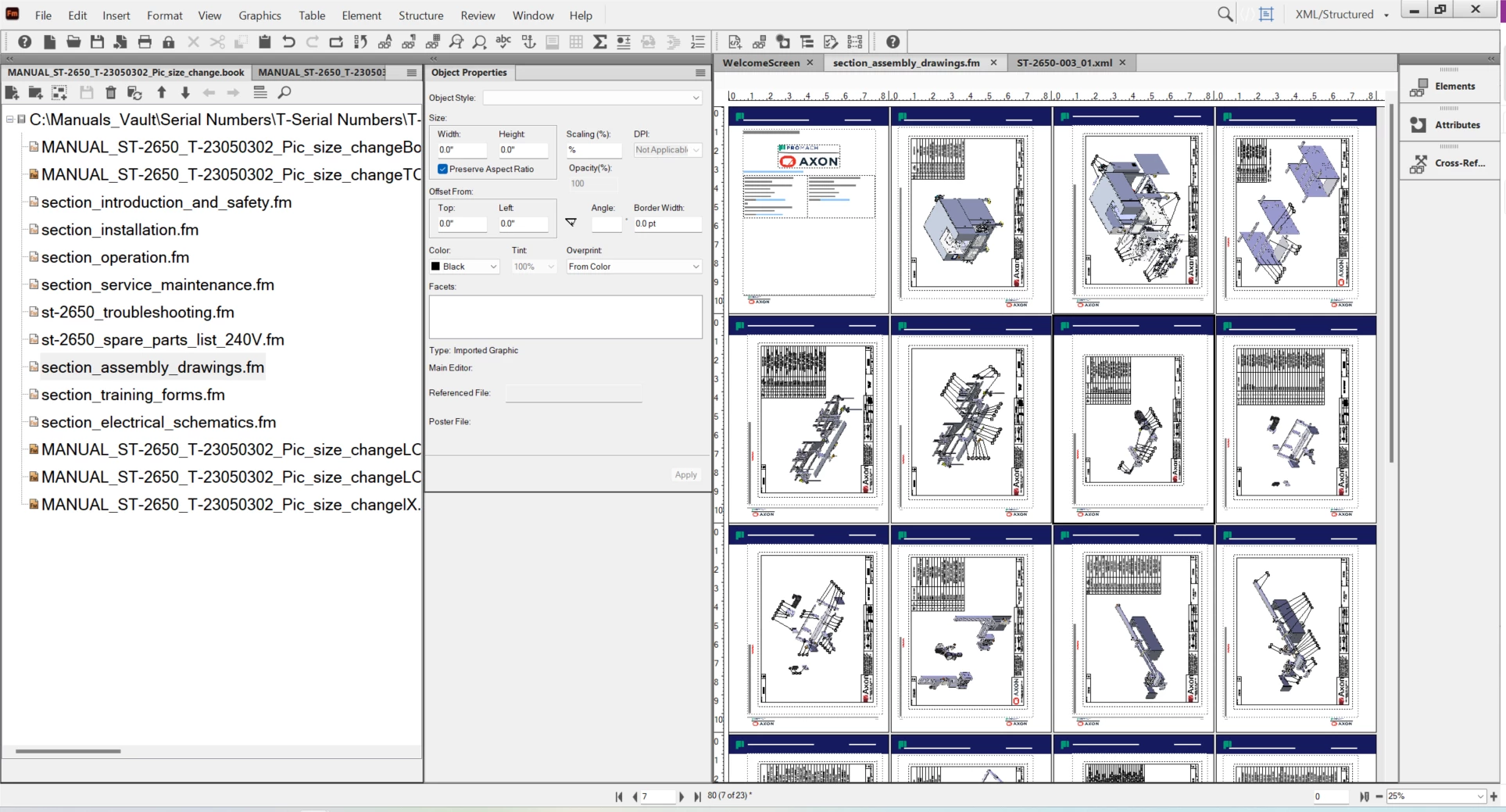Click the numbered list icon

(698, 42)
